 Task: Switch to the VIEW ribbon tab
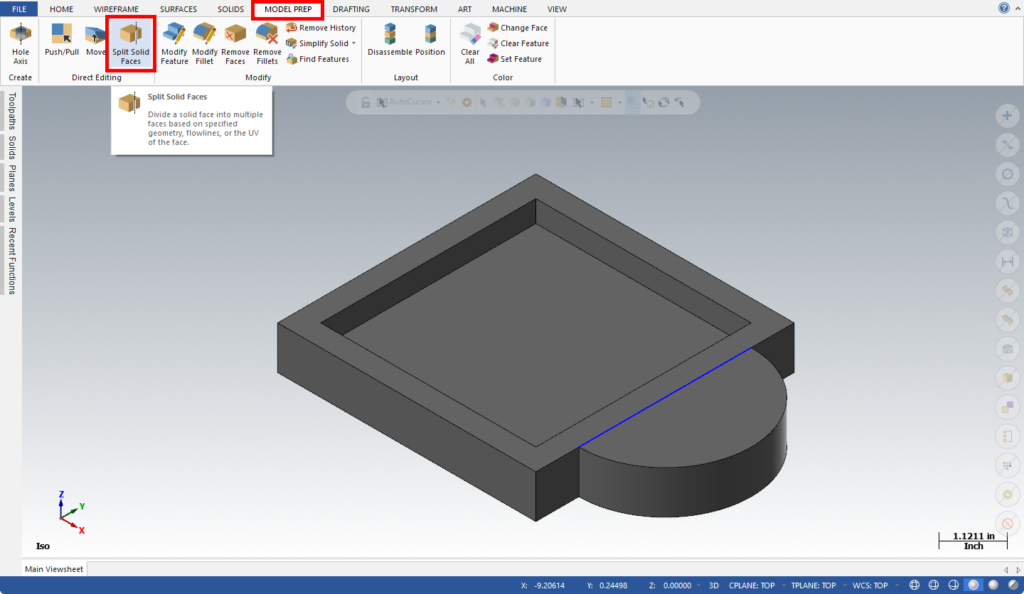(x=557, y=9)
